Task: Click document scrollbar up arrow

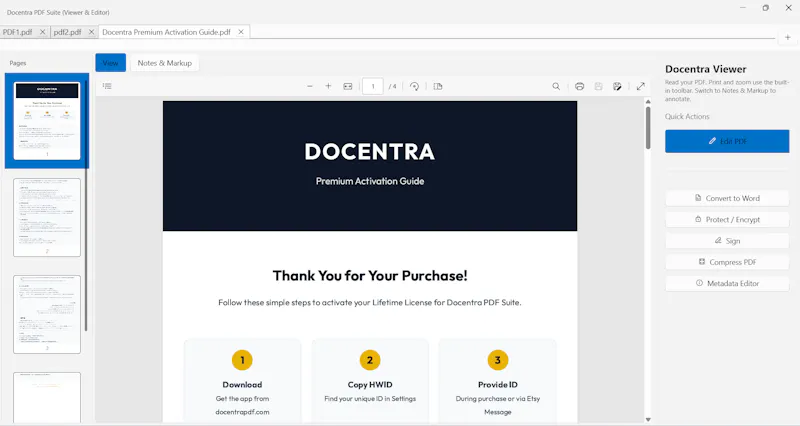Action: point(648,102)
